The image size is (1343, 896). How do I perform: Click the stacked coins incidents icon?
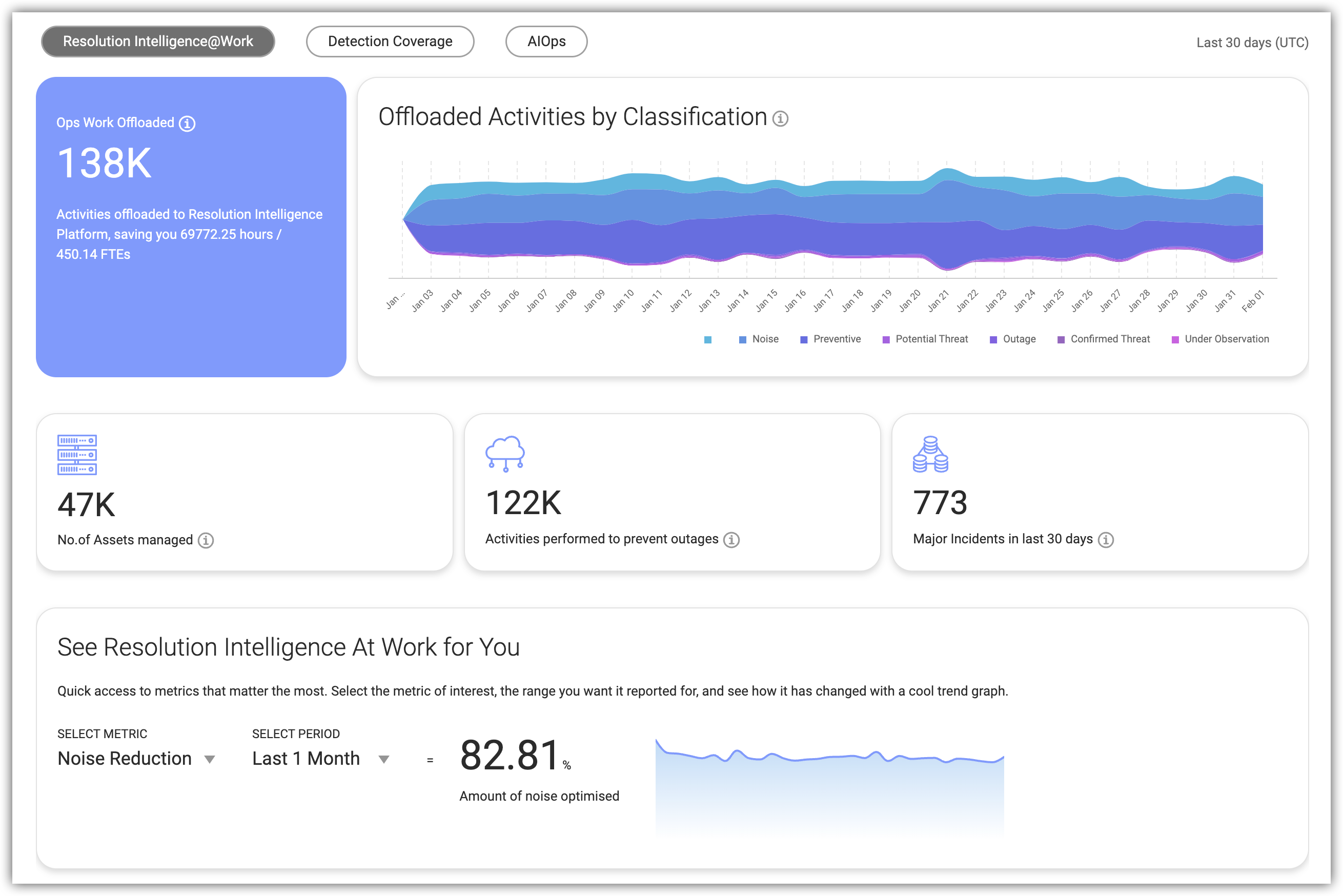point(930,454)
